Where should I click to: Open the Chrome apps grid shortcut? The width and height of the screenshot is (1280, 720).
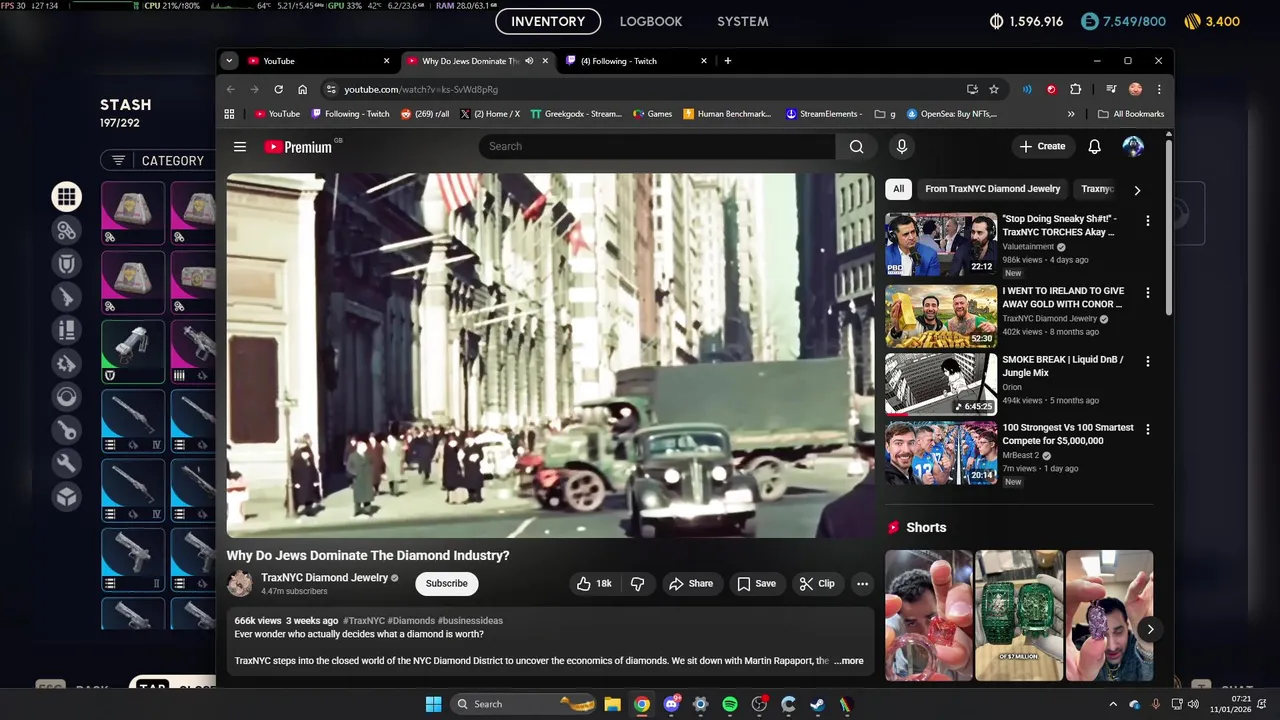(x=229, y=114)
